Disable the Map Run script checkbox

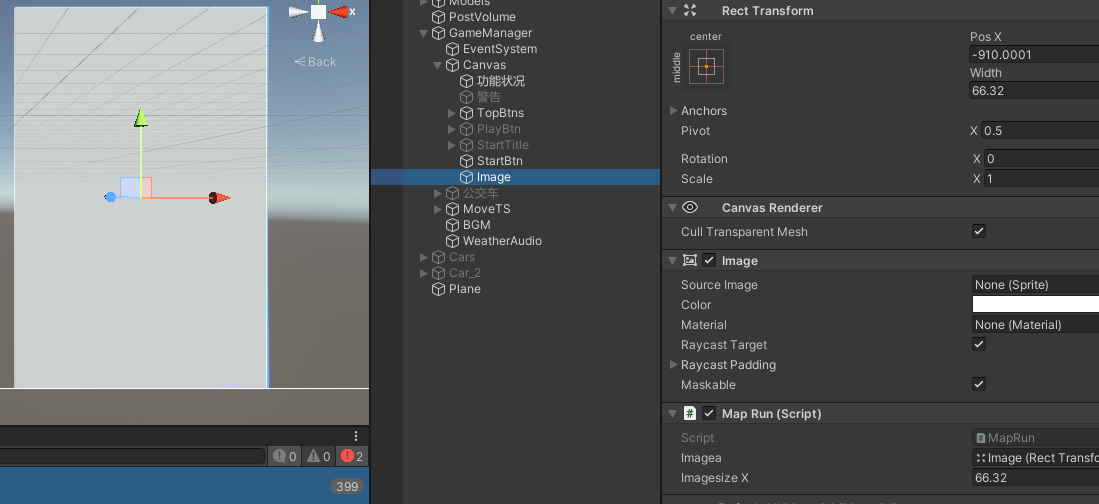(x=709, y=414)
